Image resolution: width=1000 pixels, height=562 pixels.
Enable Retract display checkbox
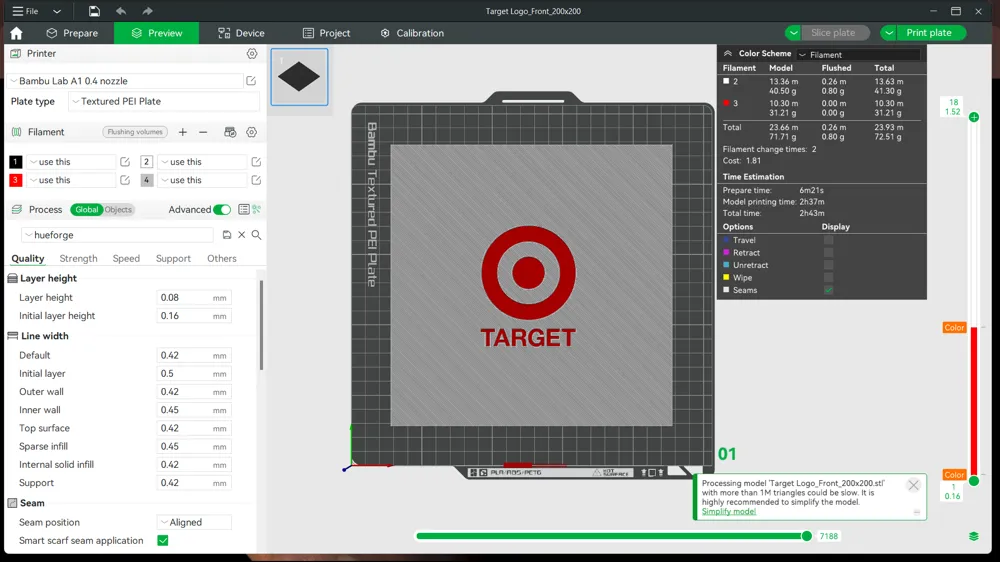[x=828, y=253]
